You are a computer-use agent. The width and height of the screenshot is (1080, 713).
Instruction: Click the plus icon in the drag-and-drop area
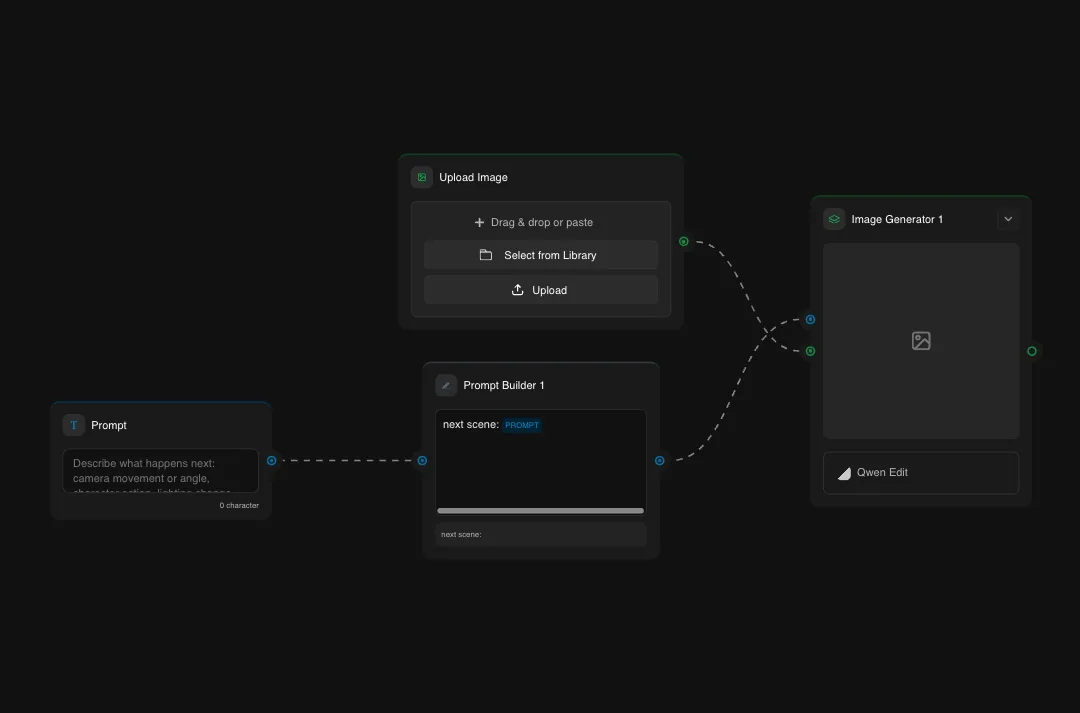(x=480, y=221)
